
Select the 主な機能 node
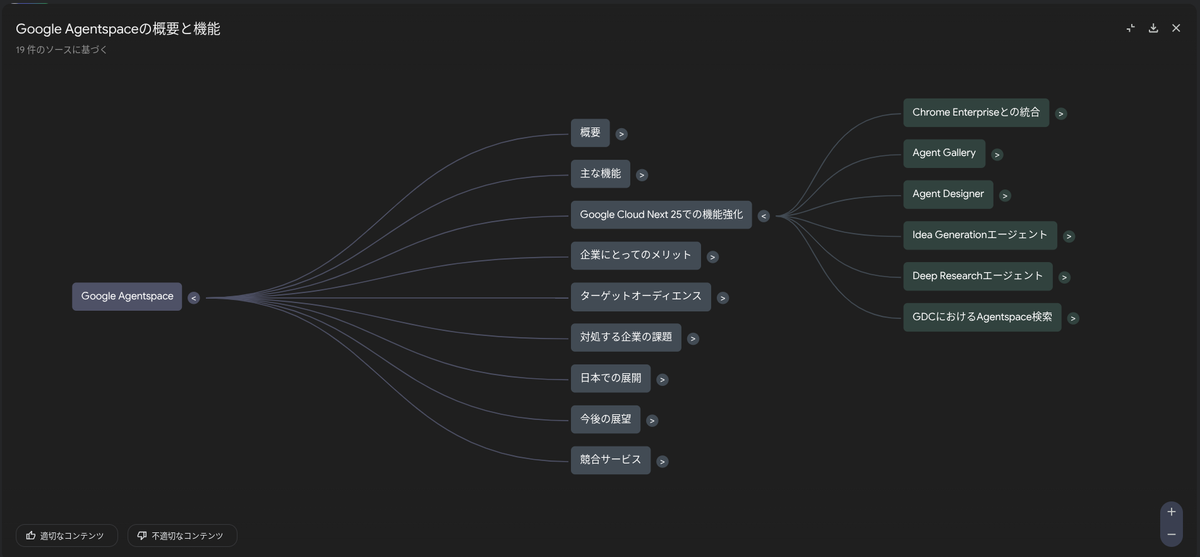pyautogui.click(x=601, y=173)
